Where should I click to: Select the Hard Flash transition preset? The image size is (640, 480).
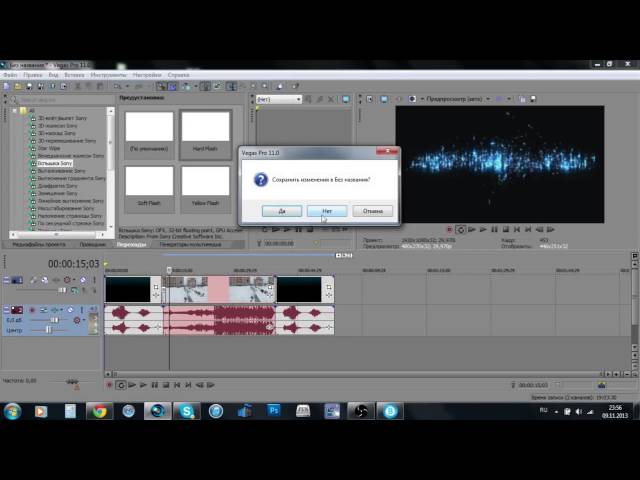(205, 134)
